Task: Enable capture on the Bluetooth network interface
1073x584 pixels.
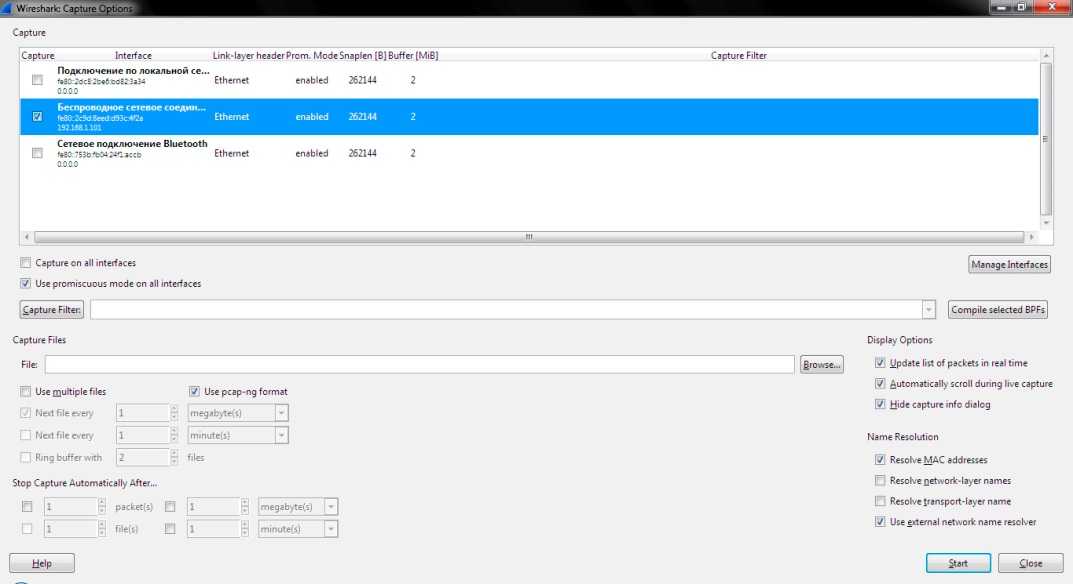Action: [x=37, y=154]
